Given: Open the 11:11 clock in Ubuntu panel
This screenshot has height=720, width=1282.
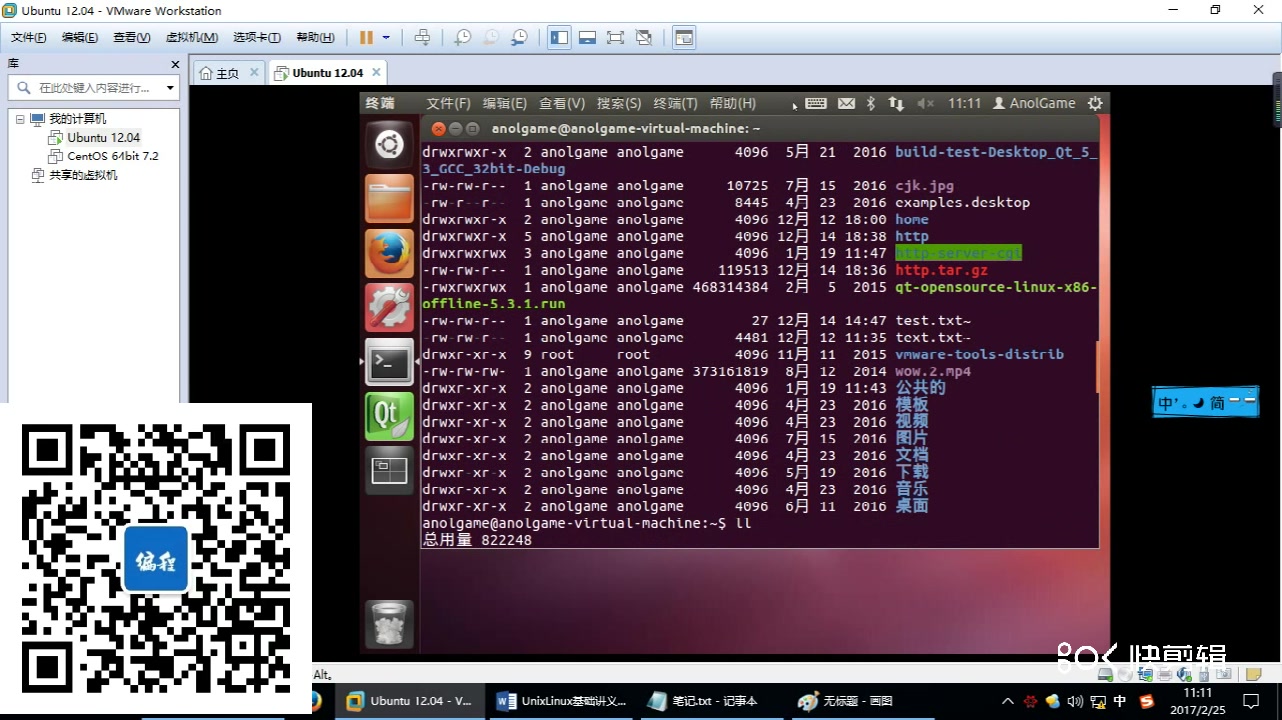Looking at the screenshot, I should coord(964,103).
